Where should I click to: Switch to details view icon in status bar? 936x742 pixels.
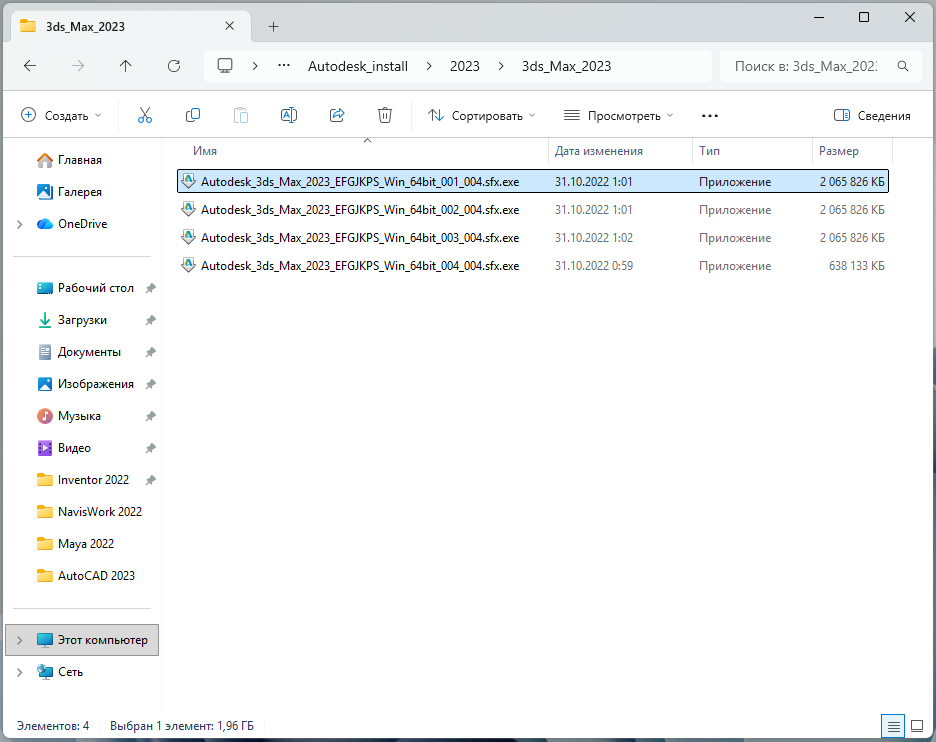tap(893, 726)
